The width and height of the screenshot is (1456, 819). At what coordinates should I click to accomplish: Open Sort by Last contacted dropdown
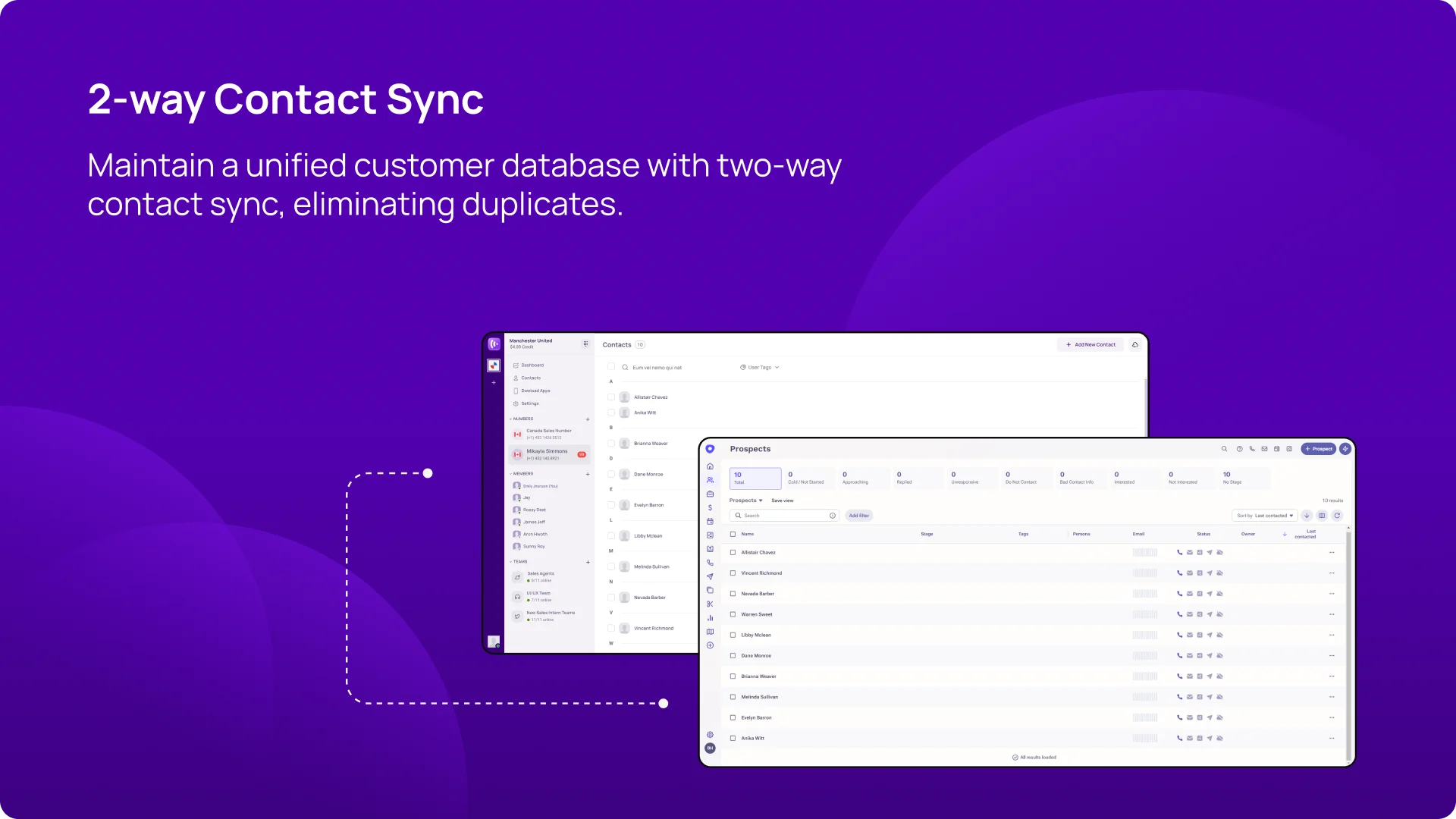pyautogui.click(x=1265, y=516)
